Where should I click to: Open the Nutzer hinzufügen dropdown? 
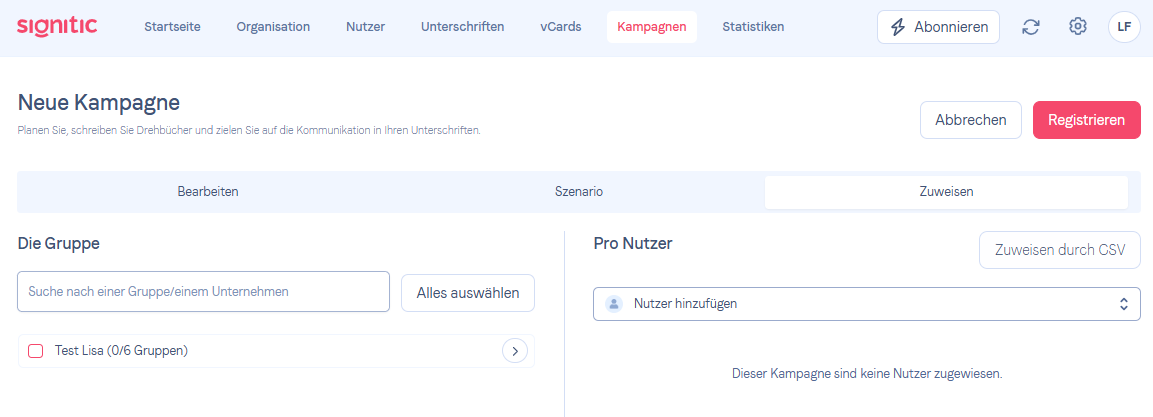(x=867, y=304)
